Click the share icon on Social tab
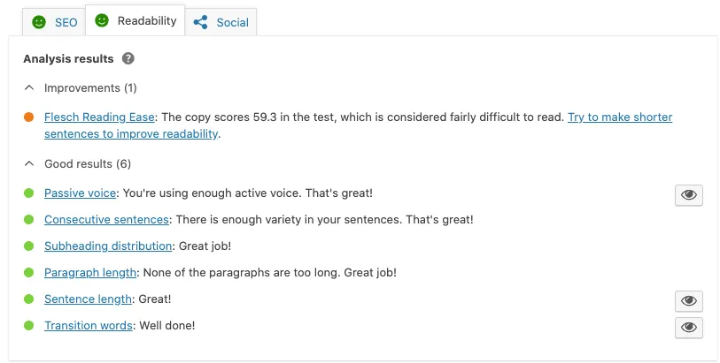 200,22
